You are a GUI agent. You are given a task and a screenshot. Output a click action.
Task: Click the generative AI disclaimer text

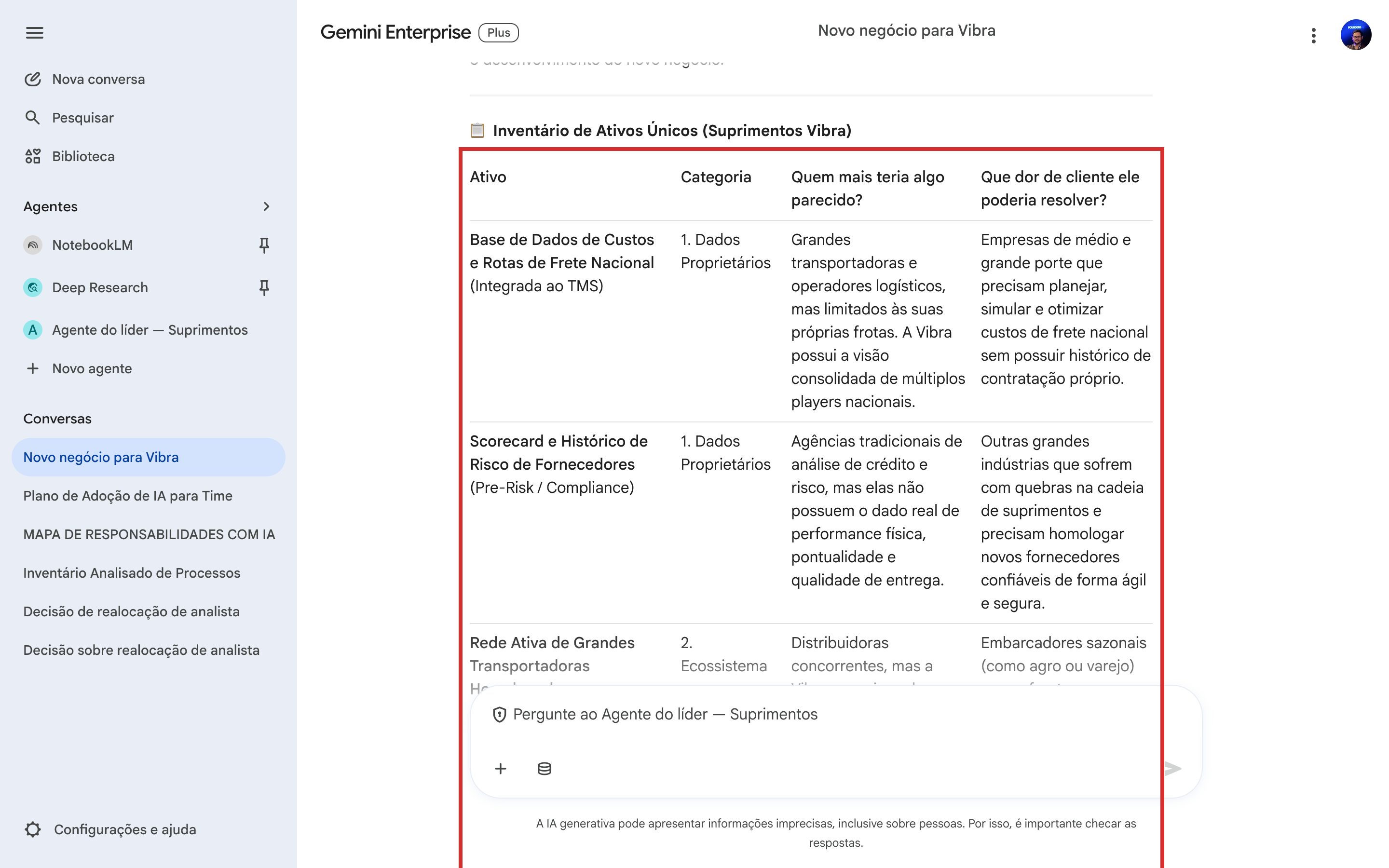pos(836,834)
